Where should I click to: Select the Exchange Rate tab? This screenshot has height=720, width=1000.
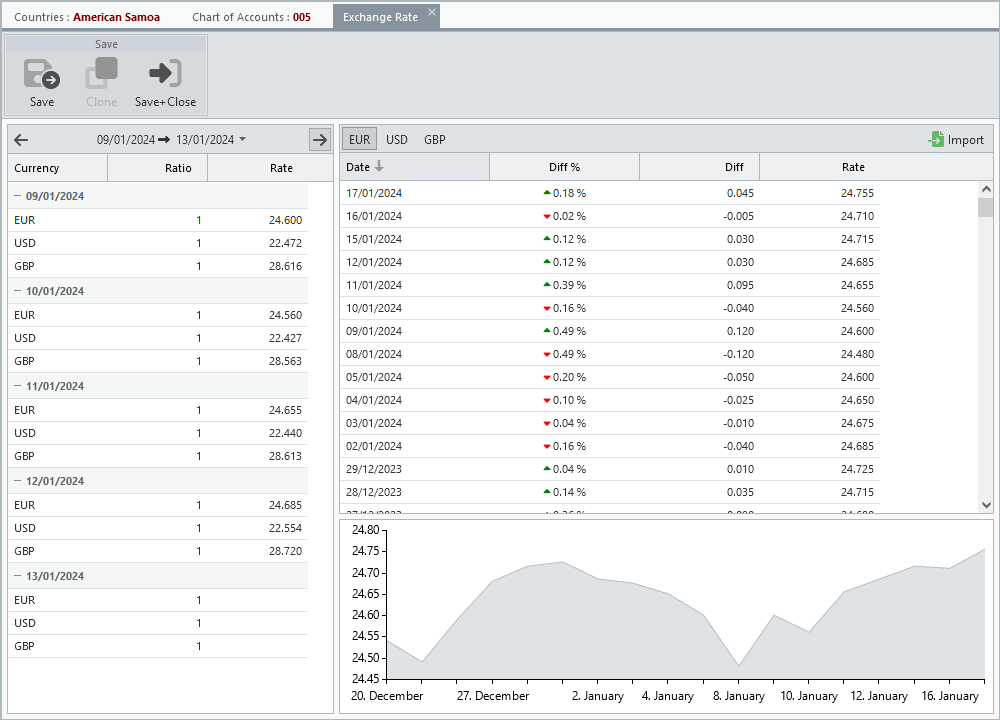point(380,17)
